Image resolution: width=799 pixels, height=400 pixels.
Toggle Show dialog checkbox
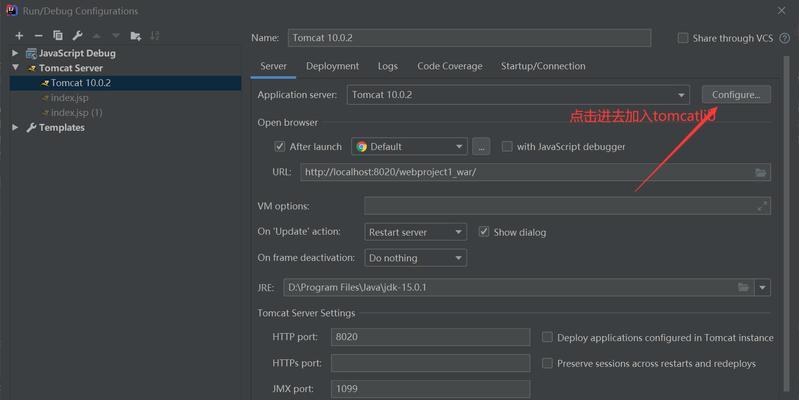484,232
